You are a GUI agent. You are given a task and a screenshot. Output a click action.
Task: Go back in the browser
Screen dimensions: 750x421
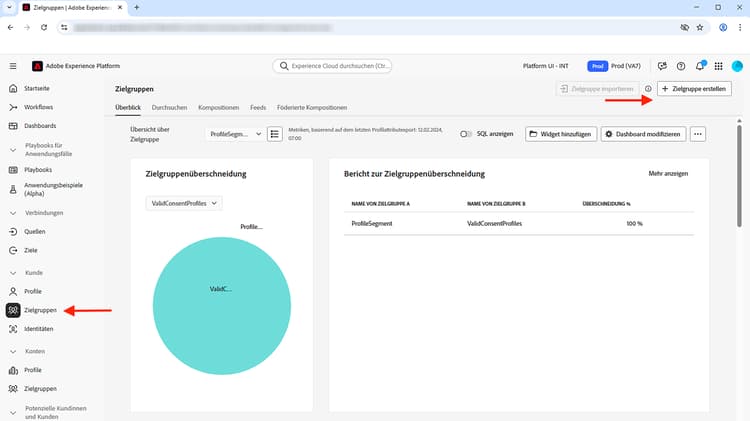[11, 28]
